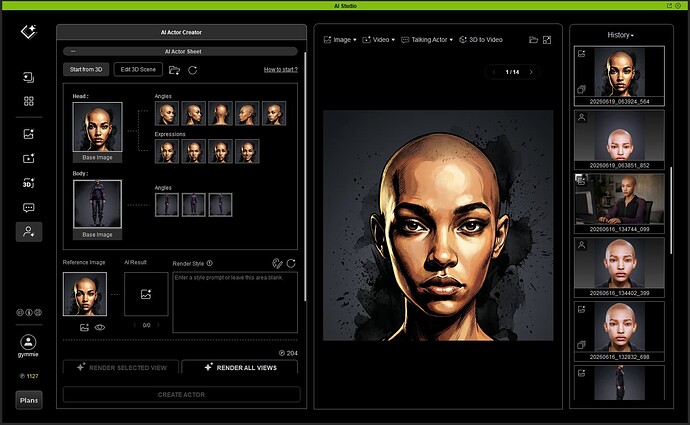Viewport: 690px width, 425px height.
Task: Open the style palette icon above the prompt box
Action: click(277, 263)
